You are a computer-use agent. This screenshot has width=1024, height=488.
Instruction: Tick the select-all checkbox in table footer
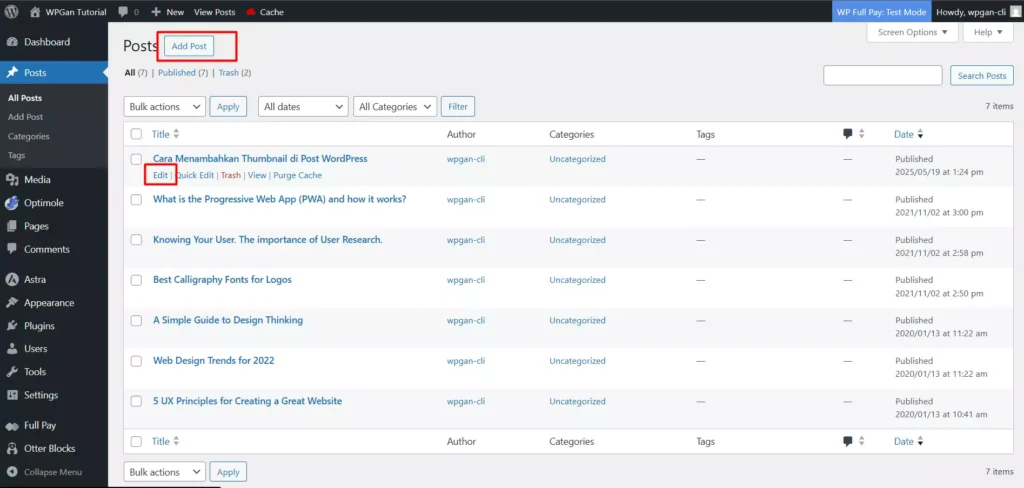coord(136,441)
